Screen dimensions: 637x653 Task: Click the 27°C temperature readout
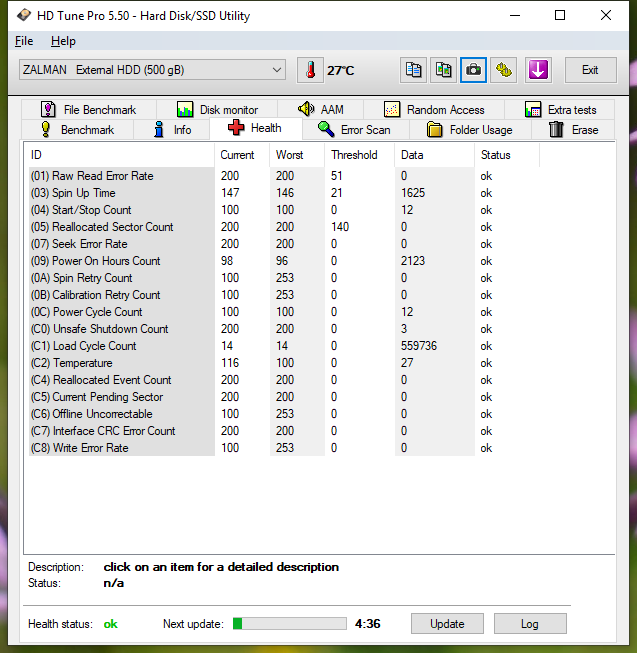tap(341, 70)
